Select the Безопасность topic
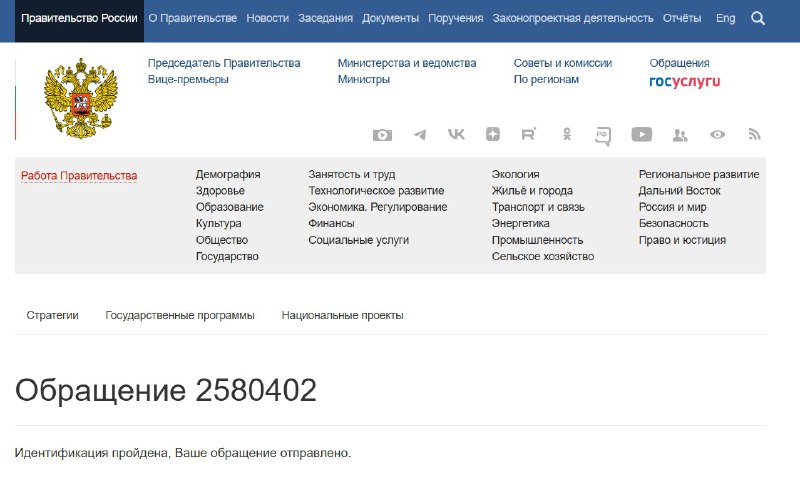Screen dimensions: 800x496 coord(673,224)
